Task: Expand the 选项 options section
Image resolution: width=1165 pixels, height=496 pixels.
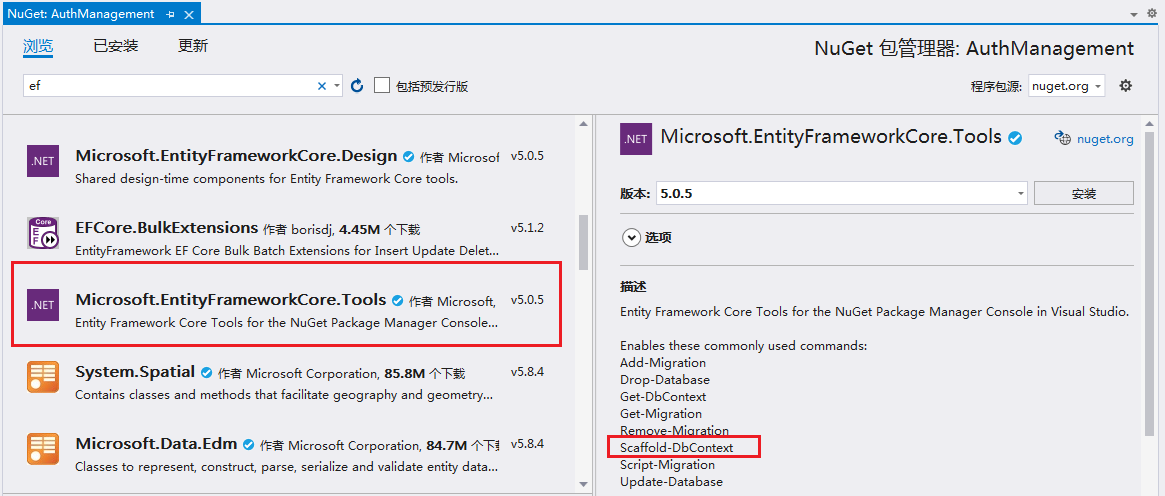Action: (631, 237)
